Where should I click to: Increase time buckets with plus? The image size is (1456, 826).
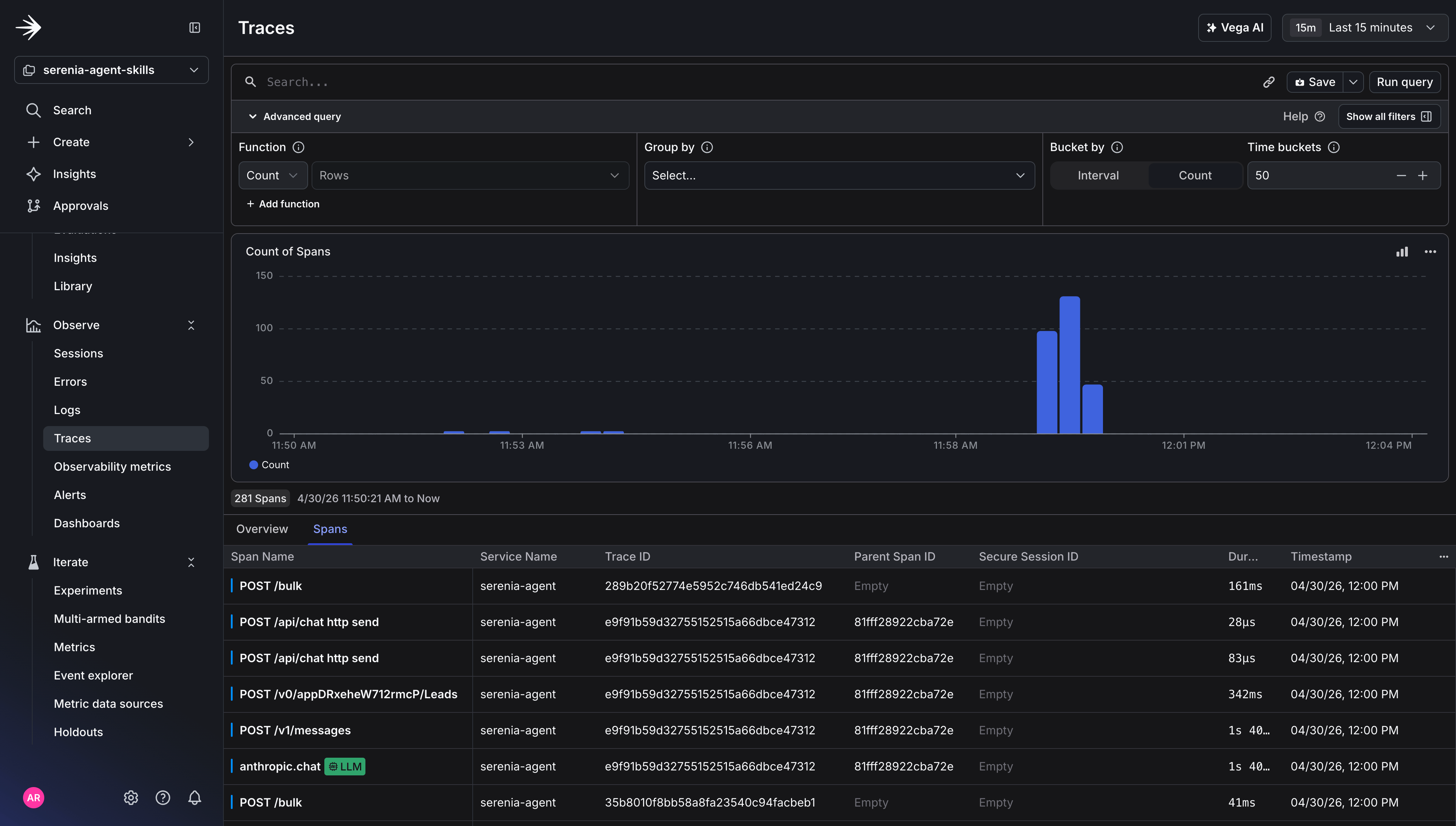[x=1422, y=176]
